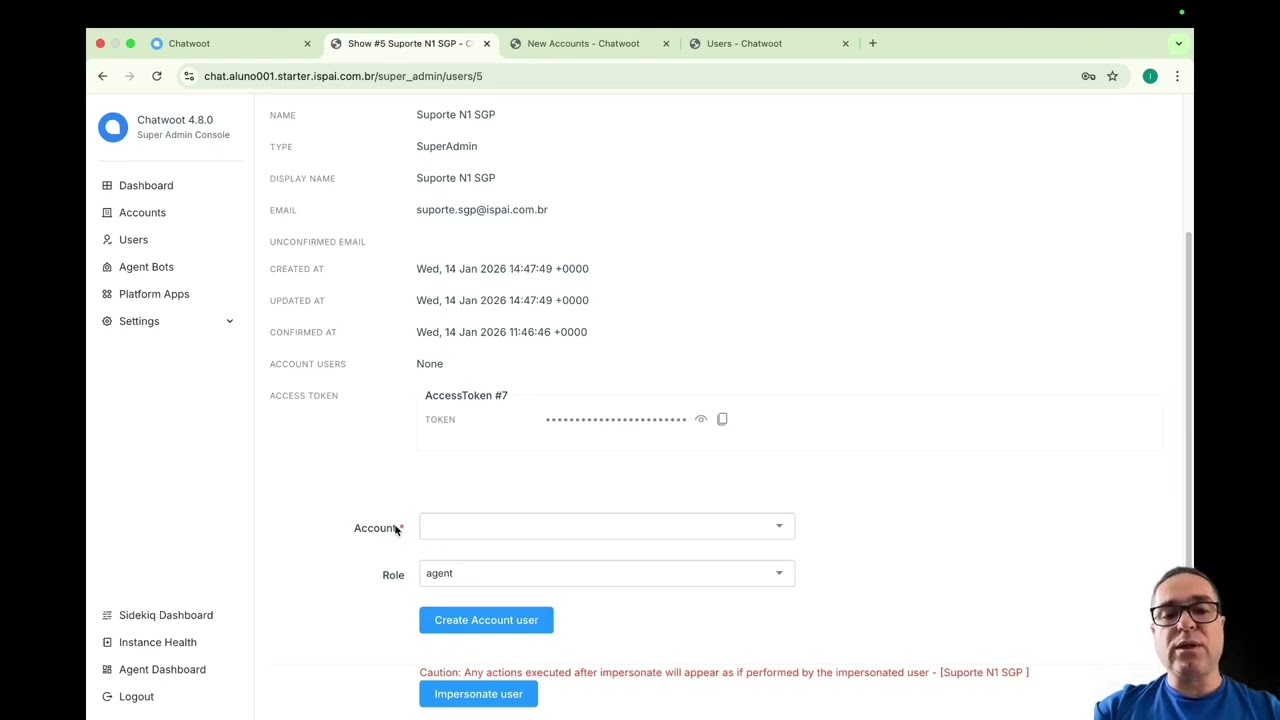Click the SuperAdmin type value
This screenshot has height=720, width=1280.
447,146
